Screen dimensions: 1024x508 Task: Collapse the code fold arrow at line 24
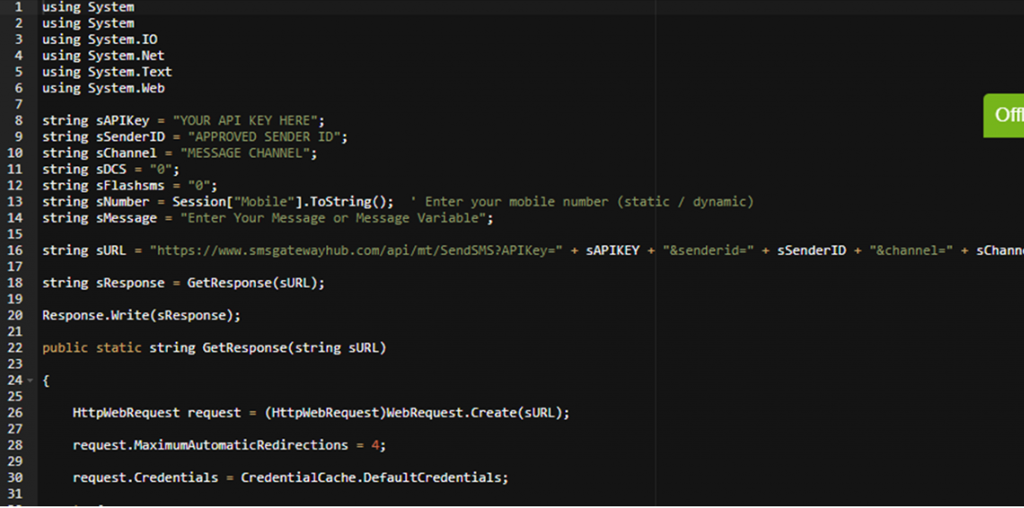click(x=31, y=381)
